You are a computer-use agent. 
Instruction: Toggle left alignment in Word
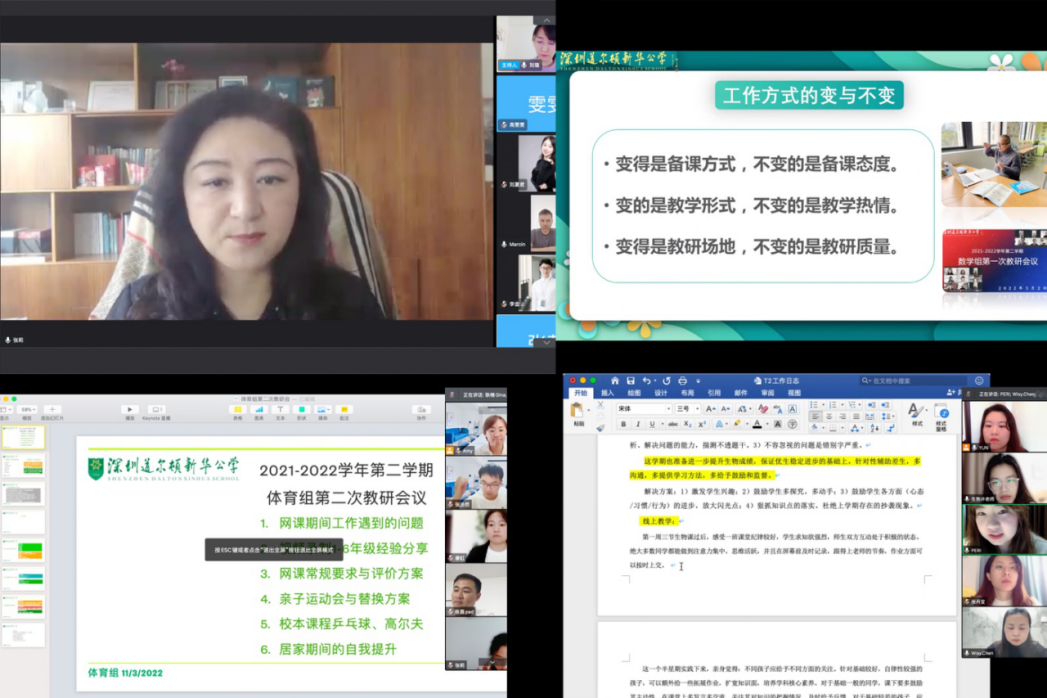pos(815,416)
